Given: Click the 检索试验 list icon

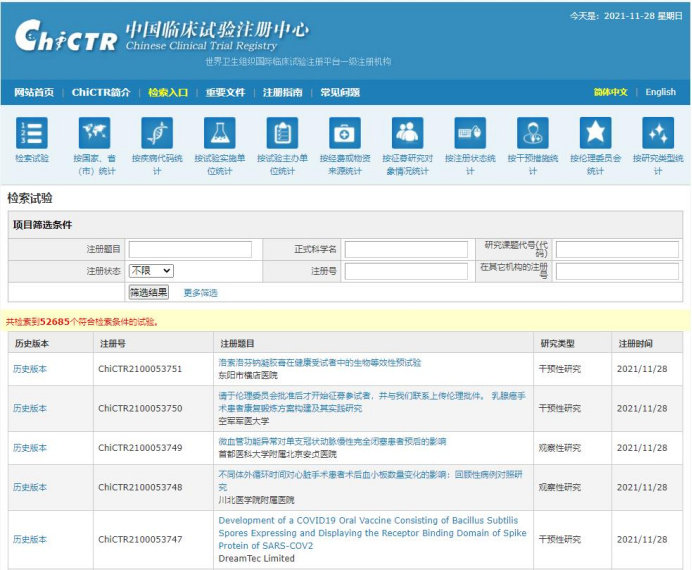Looking at the screenshot, I should click(32, 133).
